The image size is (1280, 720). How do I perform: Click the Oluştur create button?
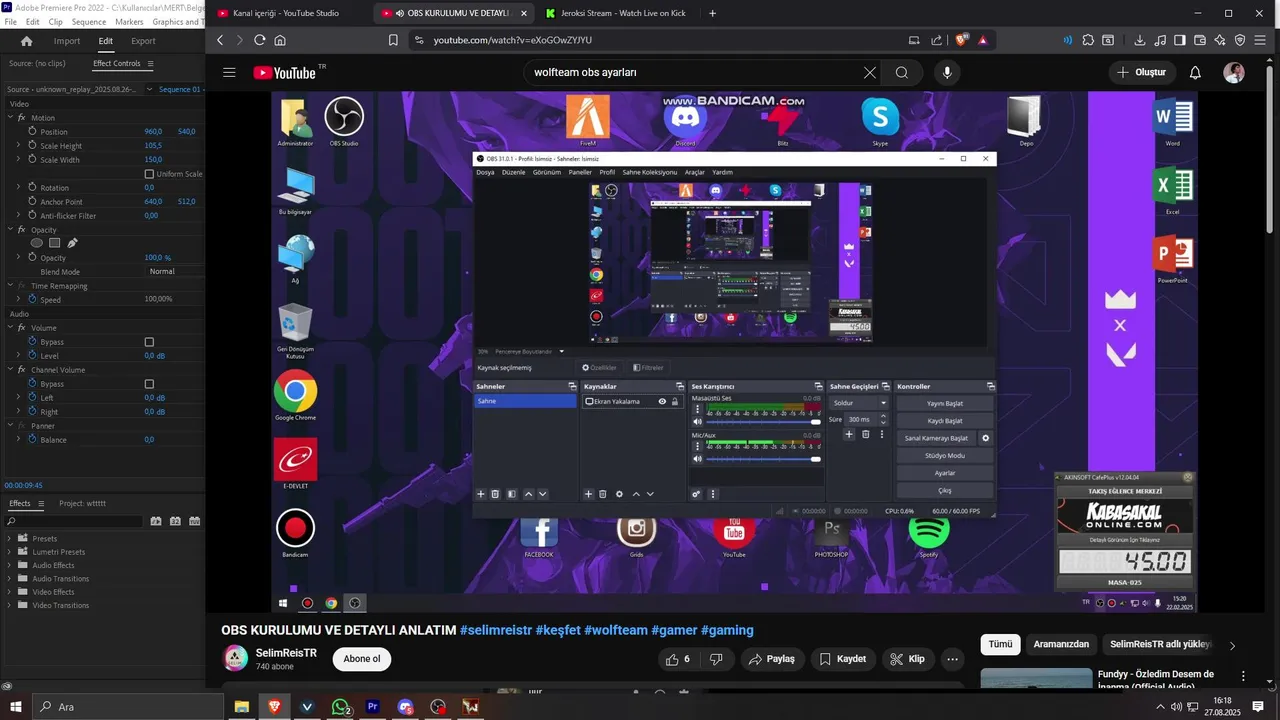click(x=1141, y=73)
